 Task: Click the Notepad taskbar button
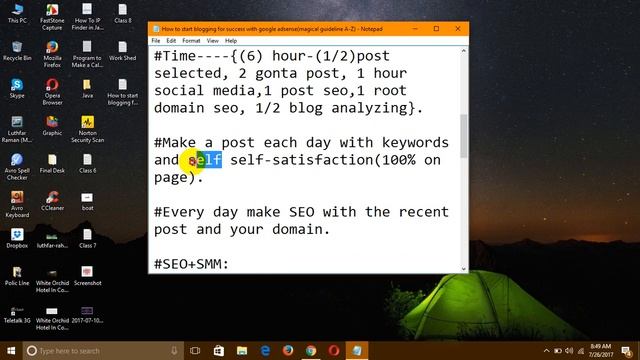coord(357,351)
